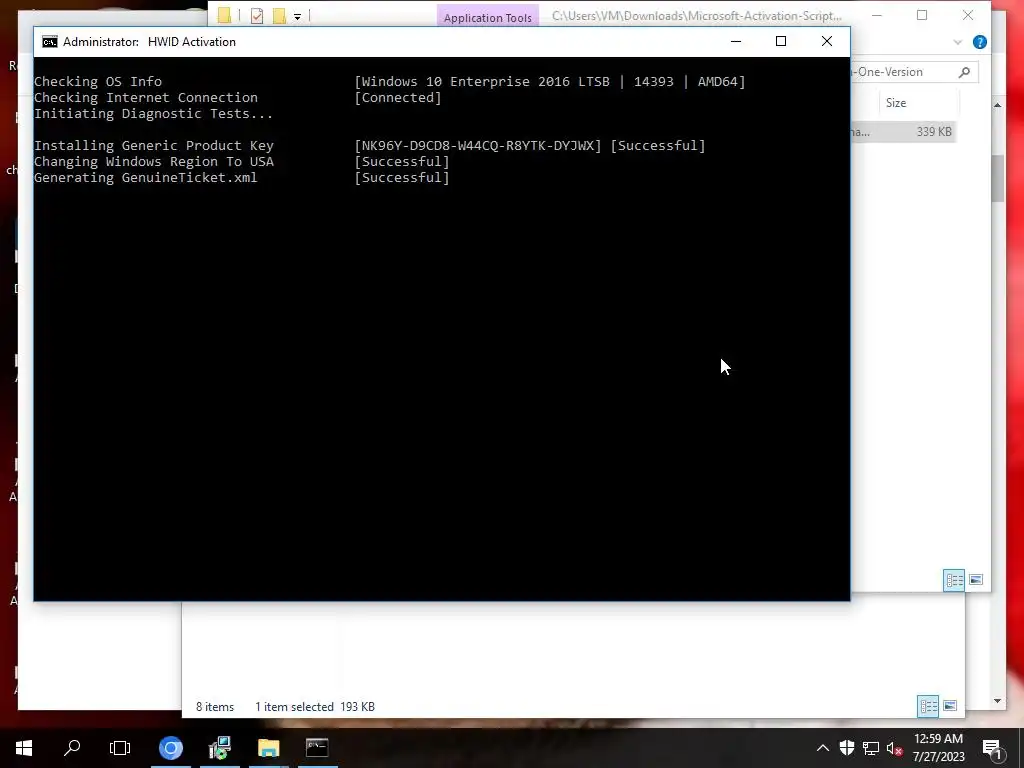Open the Chromium browser from the taskbar
Image resolution: width=1024 pixels, height=768 pixels.
coord(171,748)
